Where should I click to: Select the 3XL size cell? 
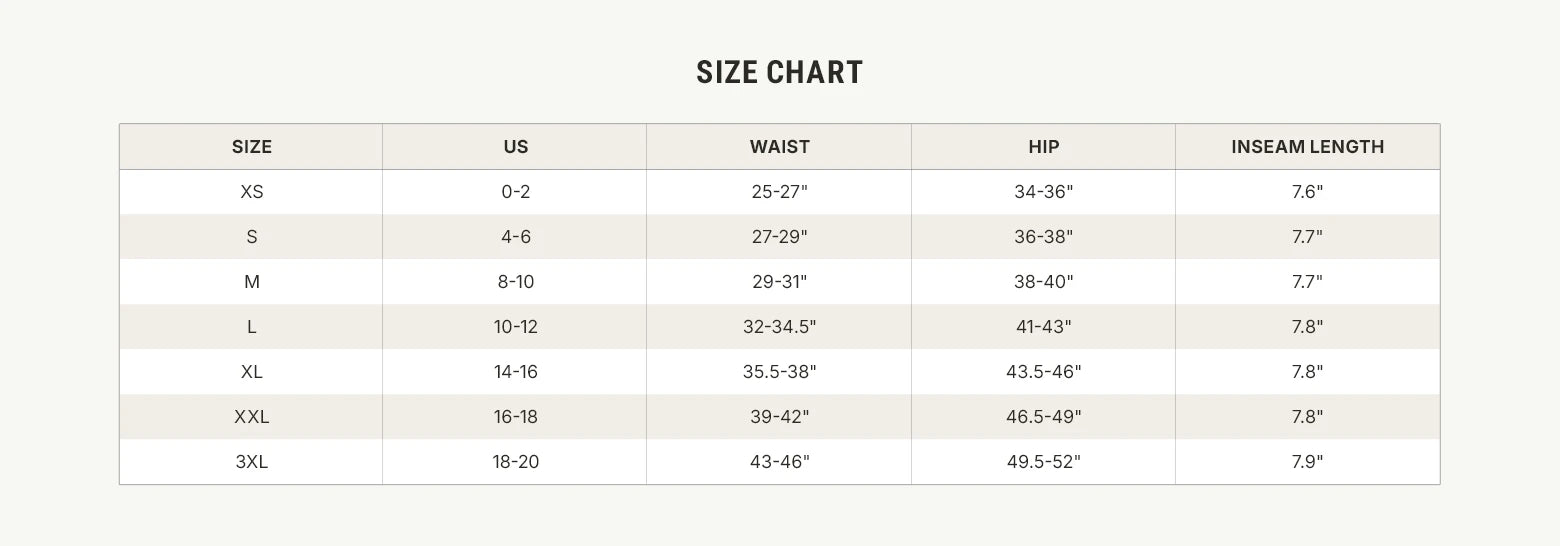pyautogui.click(x=252, y=462)
